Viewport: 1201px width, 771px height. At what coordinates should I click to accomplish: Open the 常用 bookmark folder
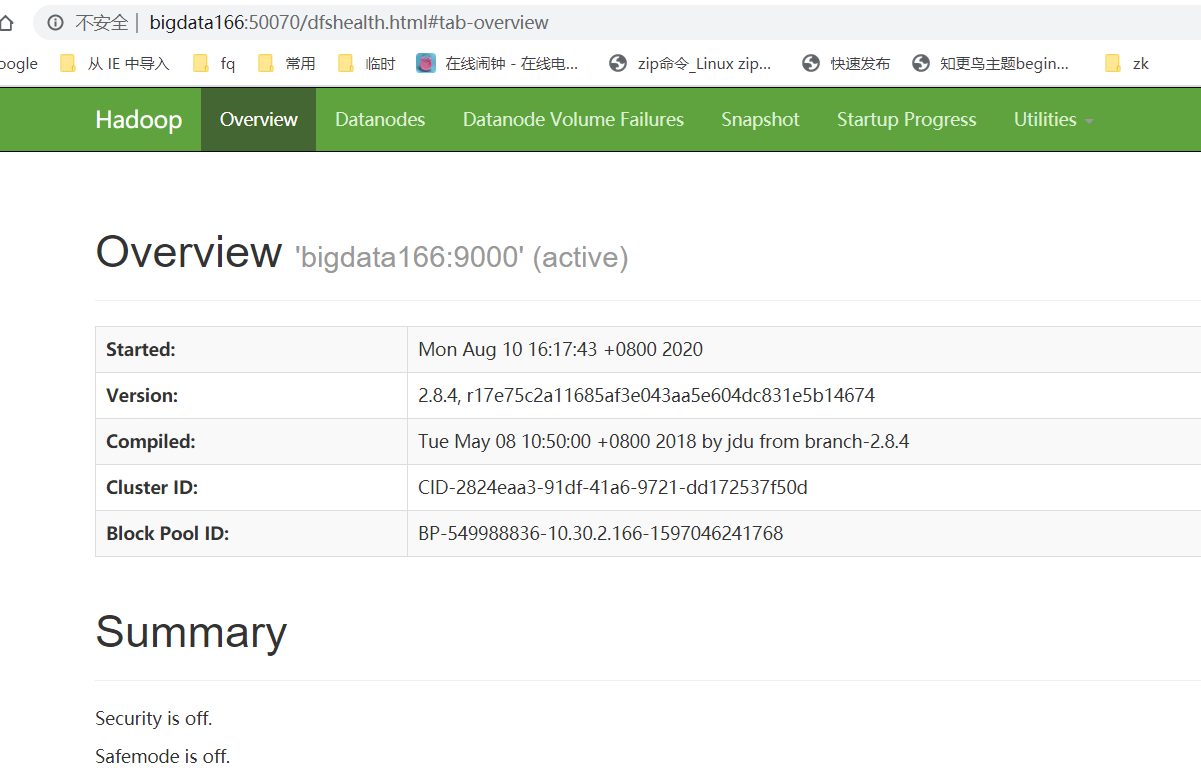click(287, 64)
